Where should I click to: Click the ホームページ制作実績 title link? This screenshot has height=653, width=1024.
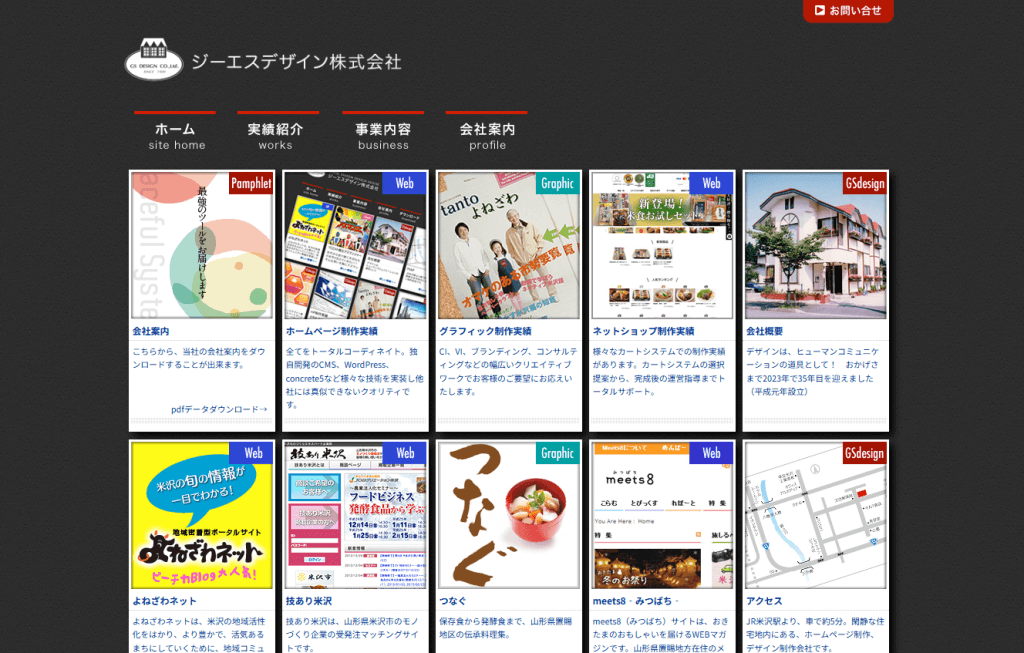pos(332,331)
